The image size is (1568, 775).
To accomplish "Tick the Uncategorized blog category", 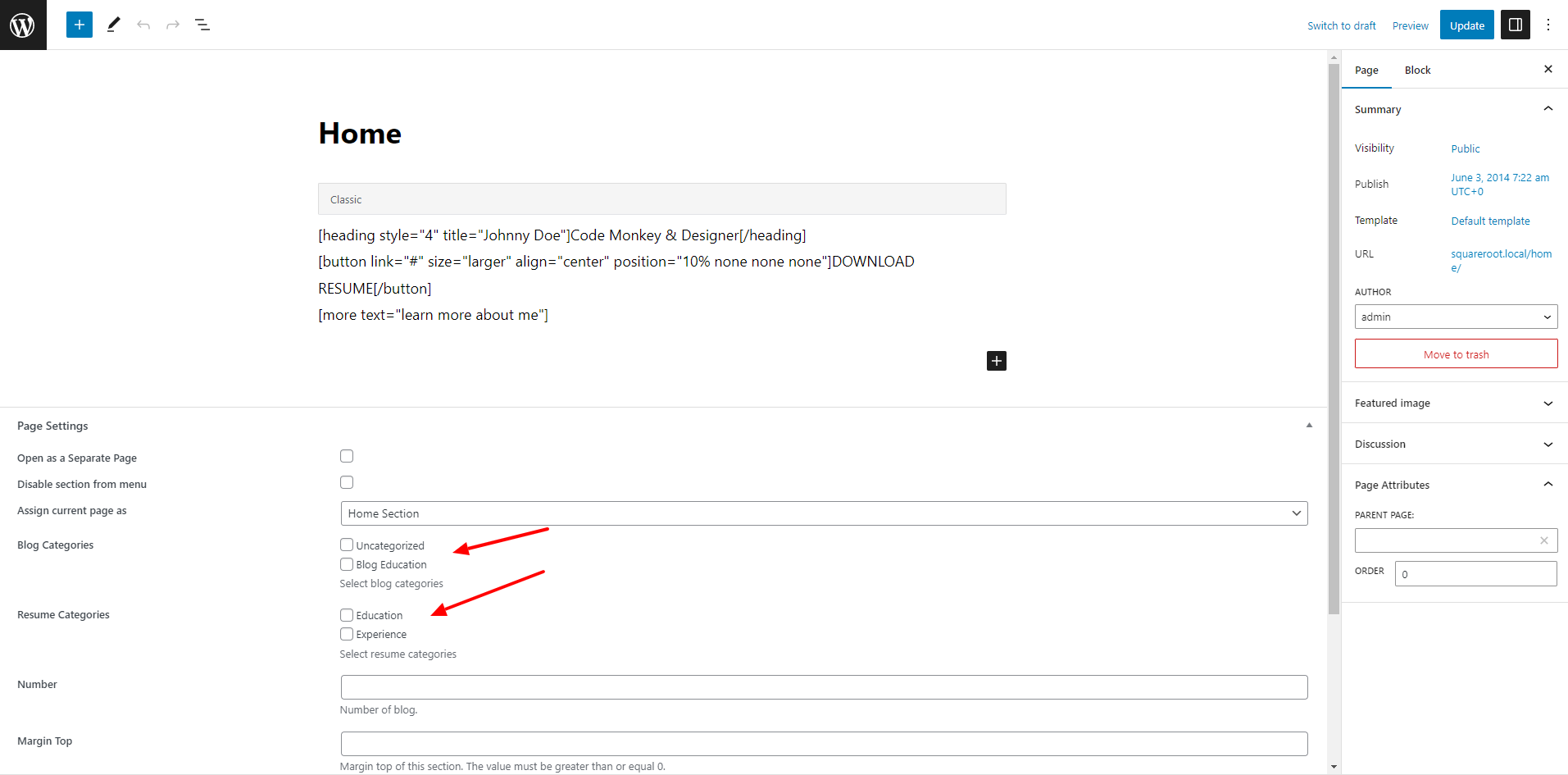I will coord(347,545).
